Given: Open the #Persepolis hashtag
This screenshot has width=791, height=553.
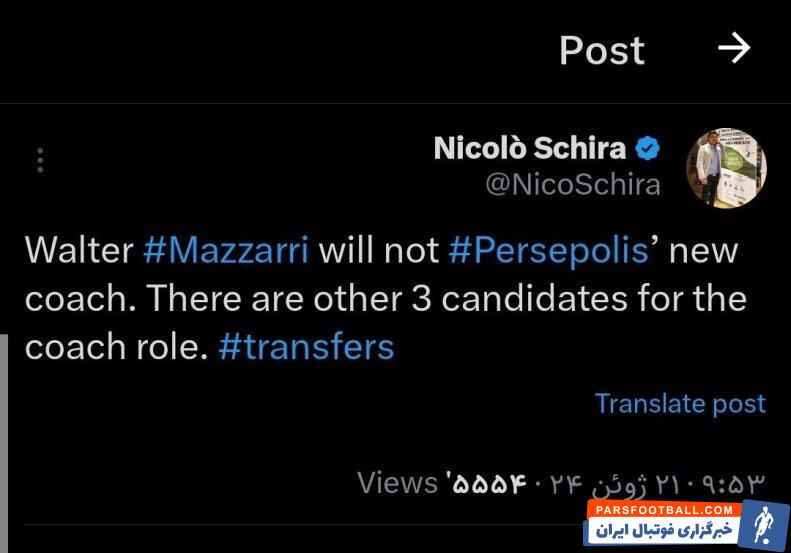Looking at the screenshot, I should coord(548,249).
